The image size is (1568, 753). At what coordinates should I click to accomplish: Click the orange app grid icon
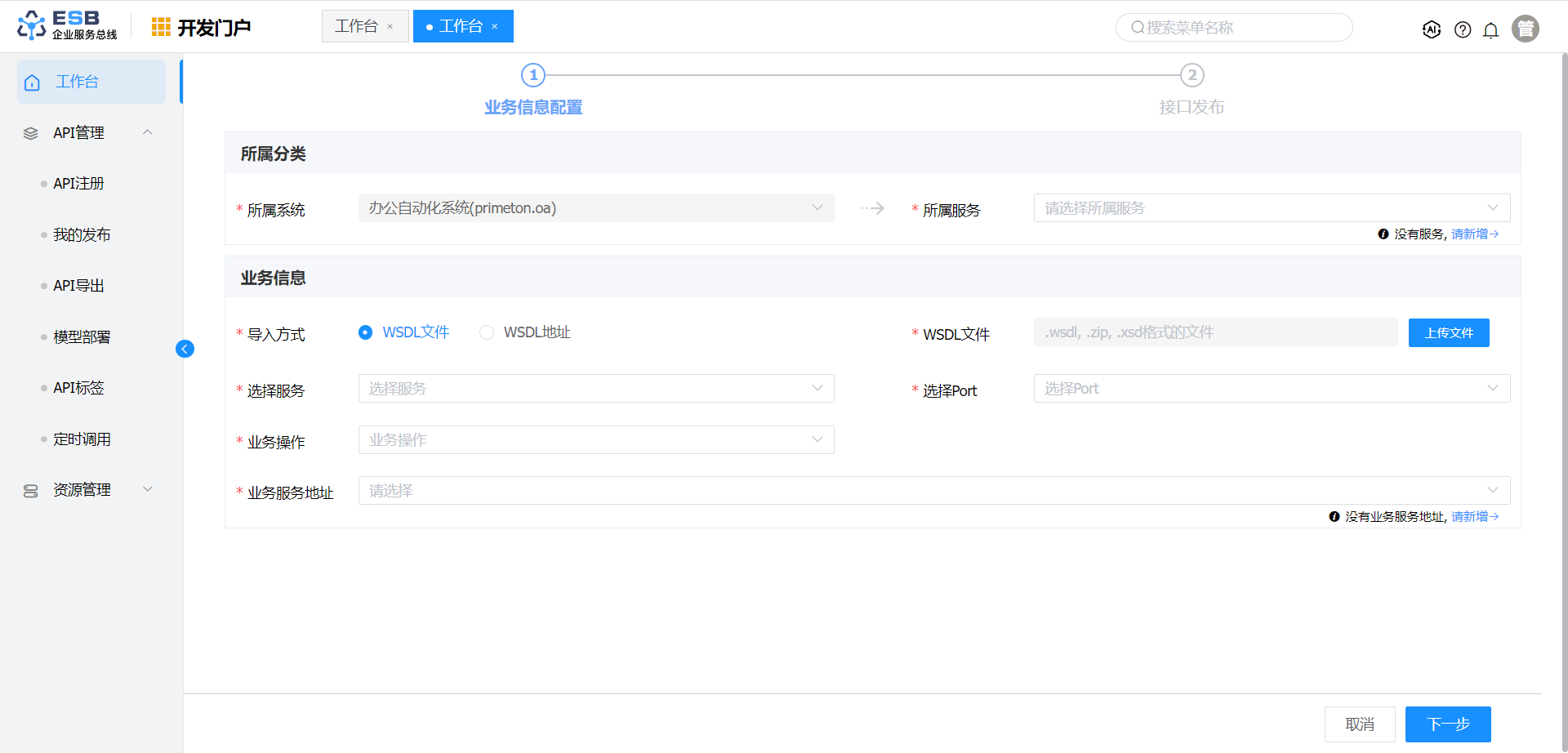(161, 27)
